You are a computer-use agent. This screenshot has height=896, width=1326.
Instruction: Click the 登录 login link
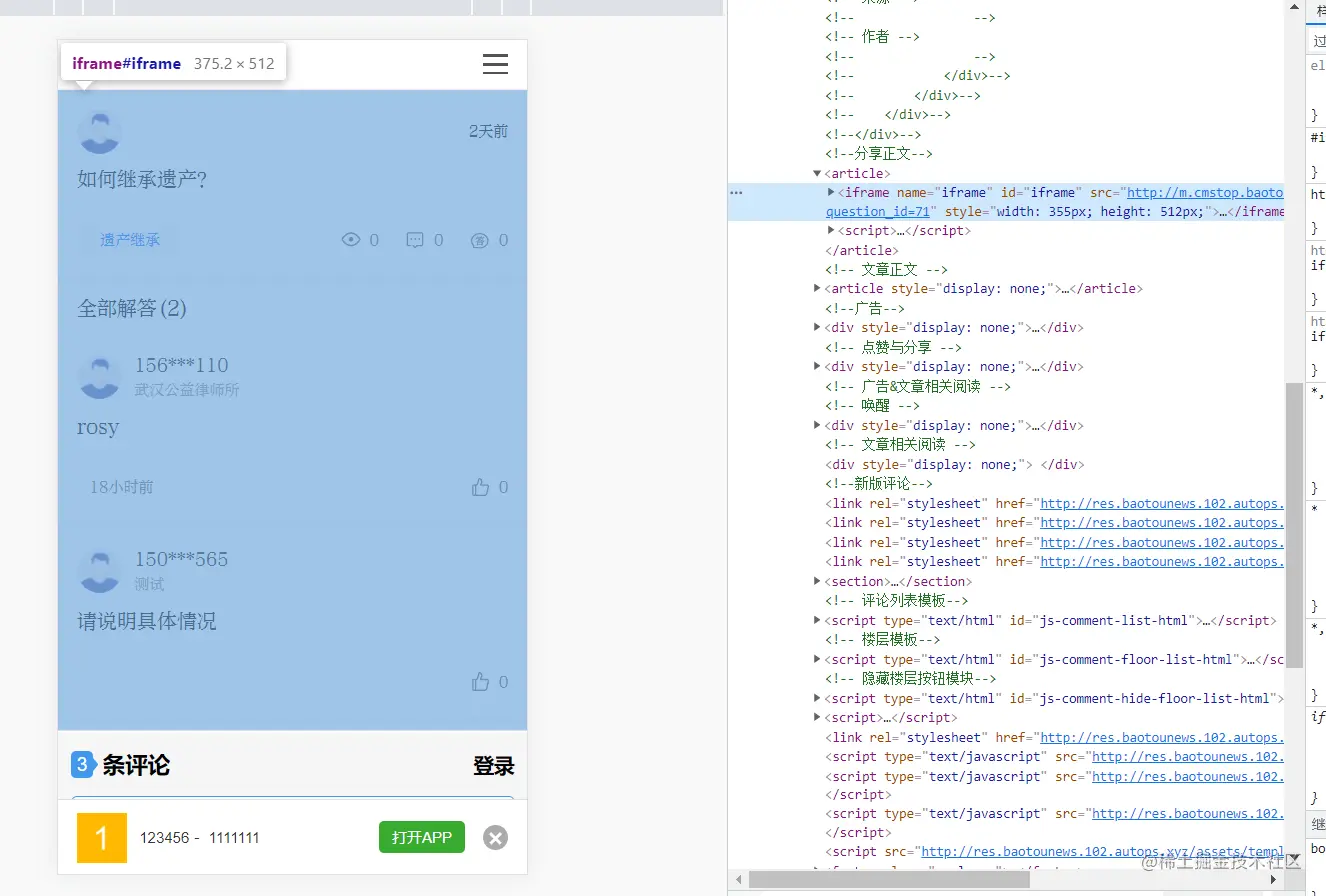(494, 766)
